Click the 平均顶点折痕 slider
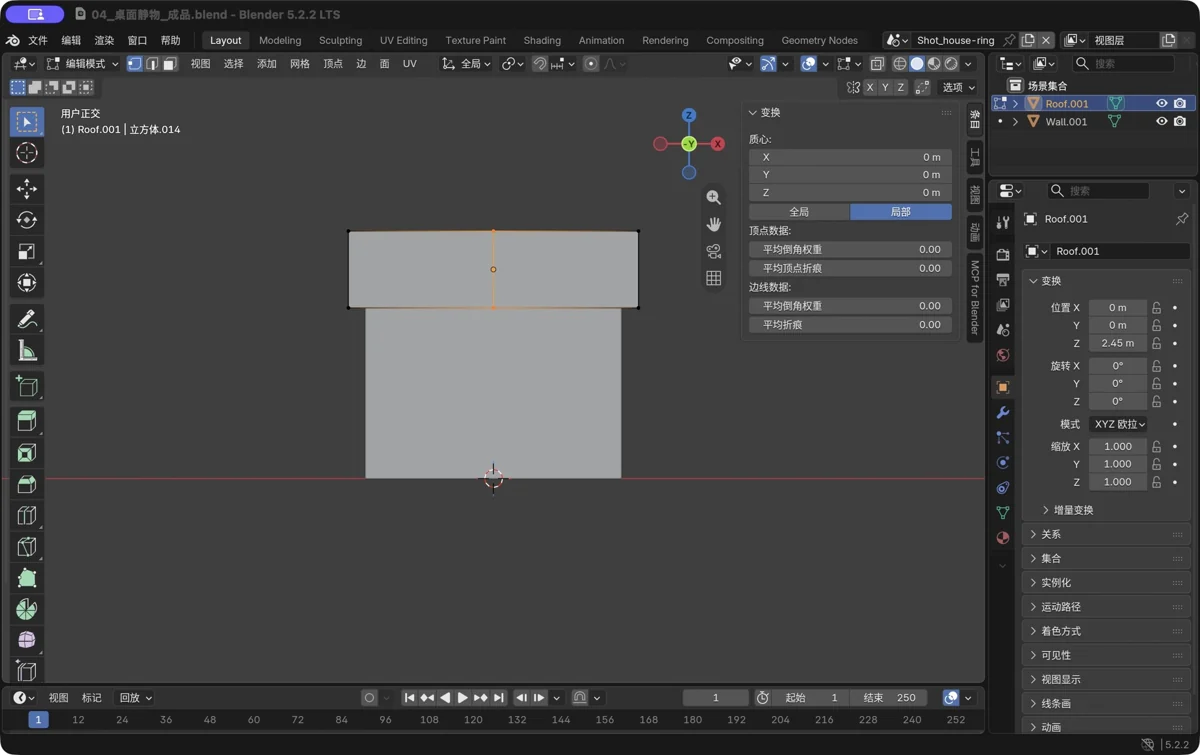The width and height of the screenshot is (1200, 755). click(850, 268)
